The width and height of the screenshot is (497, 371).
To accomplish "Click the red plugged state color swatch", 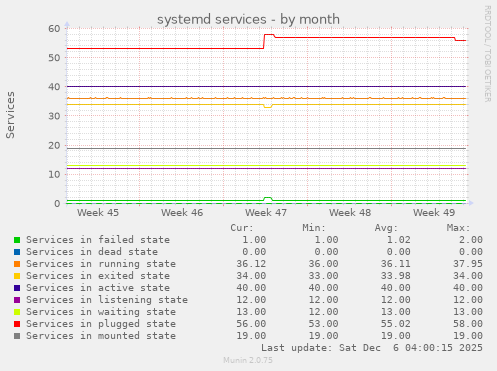I will pos(17,324).
